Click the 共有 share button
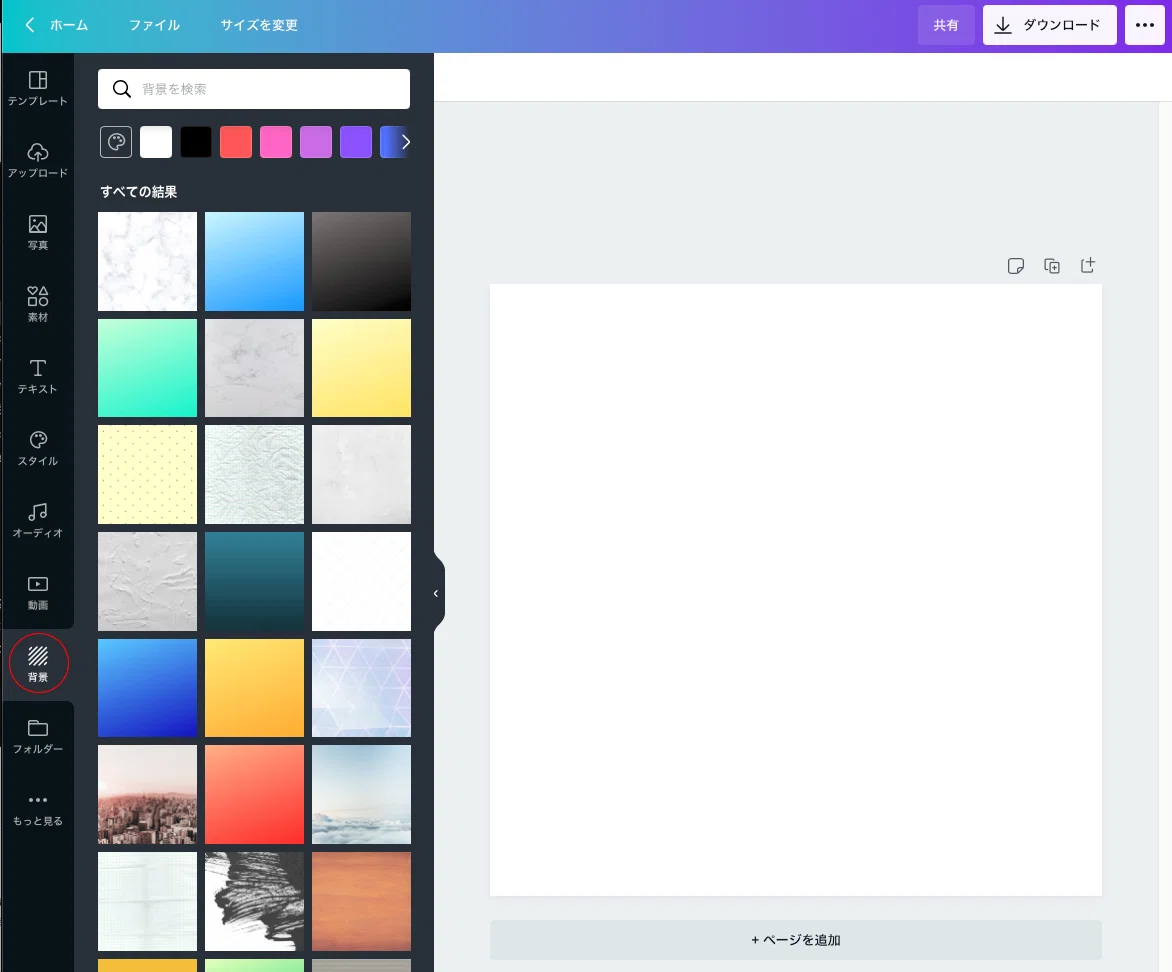The width and height of the screenshot is (1172, 972). (946, 25)
